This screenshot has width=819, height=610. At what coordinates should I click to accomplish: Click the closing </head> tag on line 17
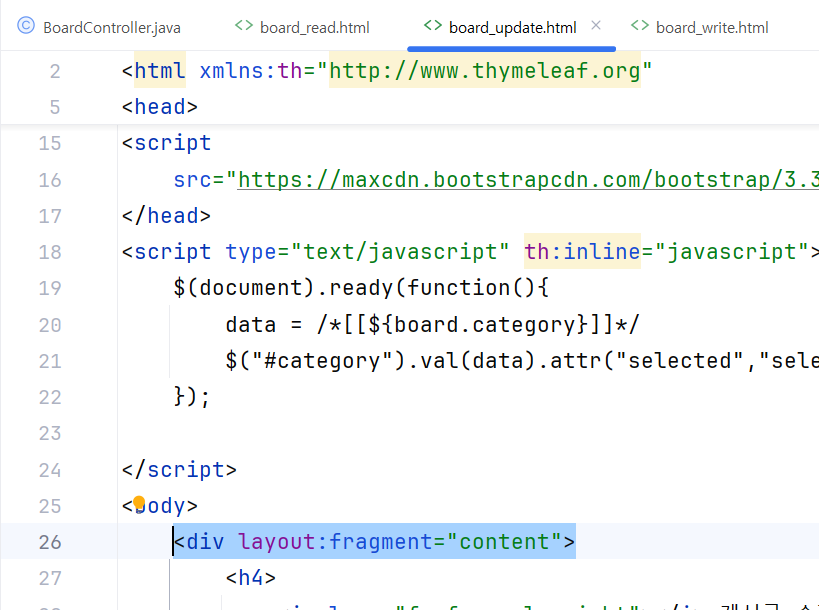coord(166,216)
